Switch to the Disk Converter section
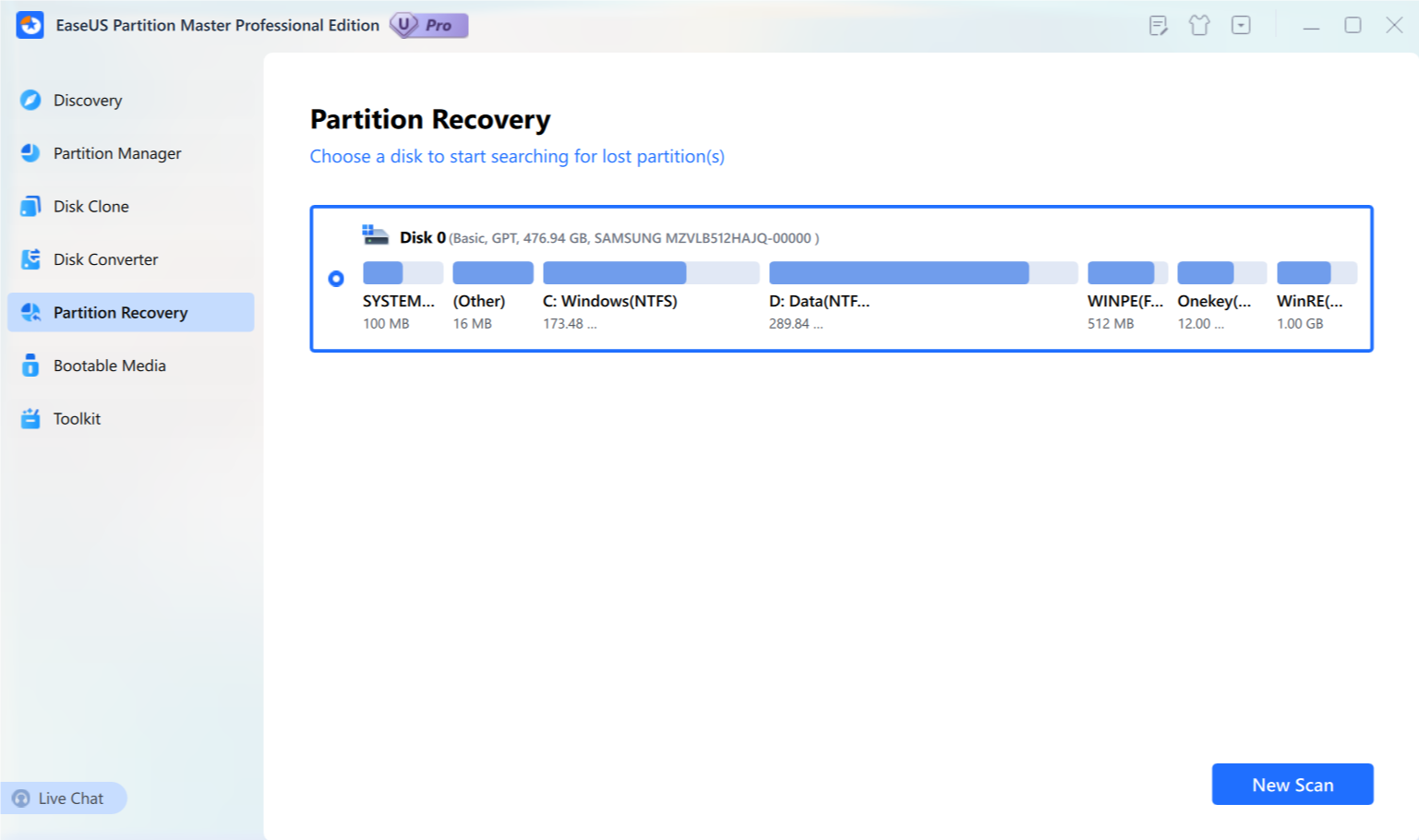 tap(130, 259)
